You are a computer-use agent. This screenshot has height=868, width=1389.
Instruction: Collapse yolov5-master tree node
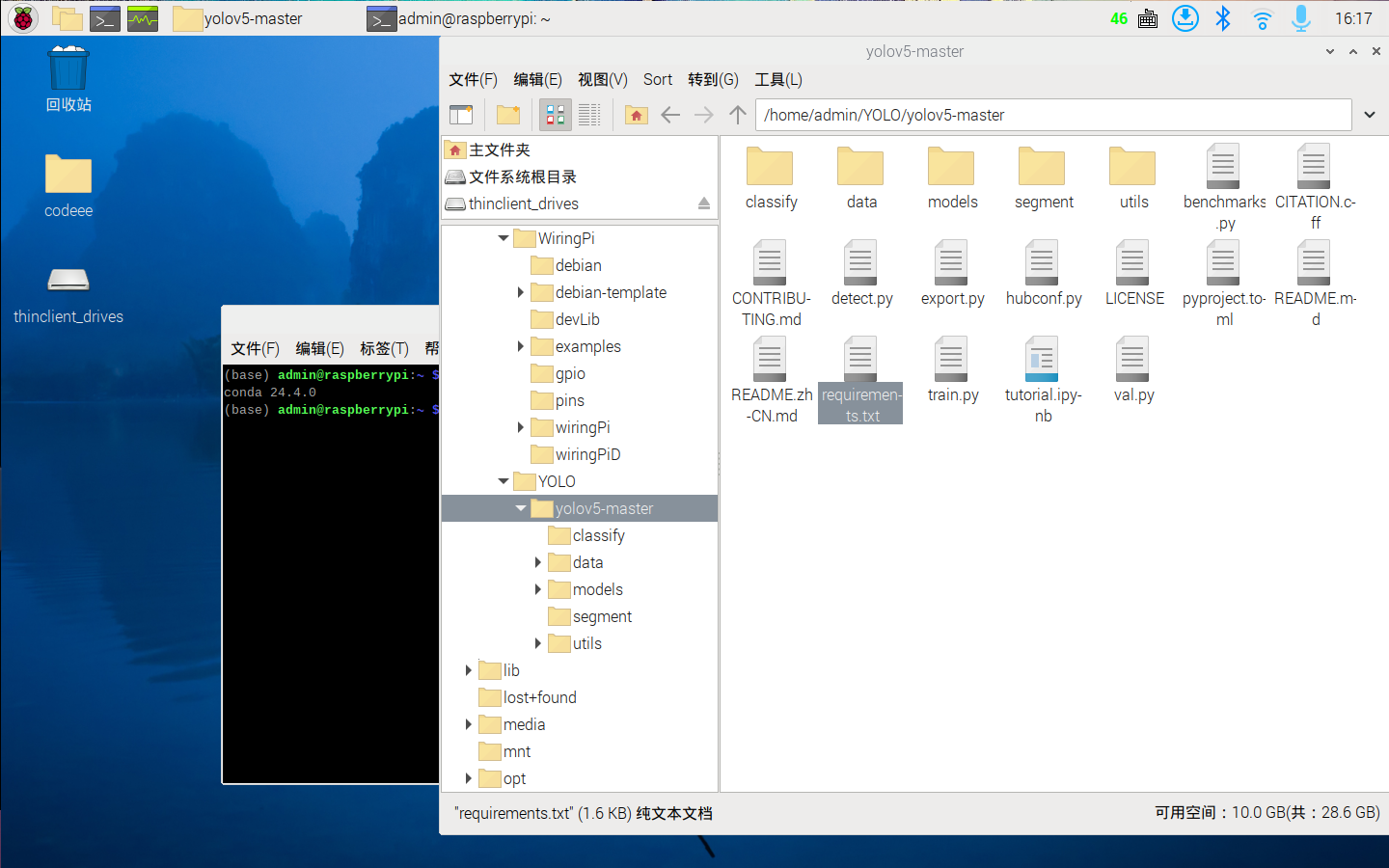pos(521,508)
